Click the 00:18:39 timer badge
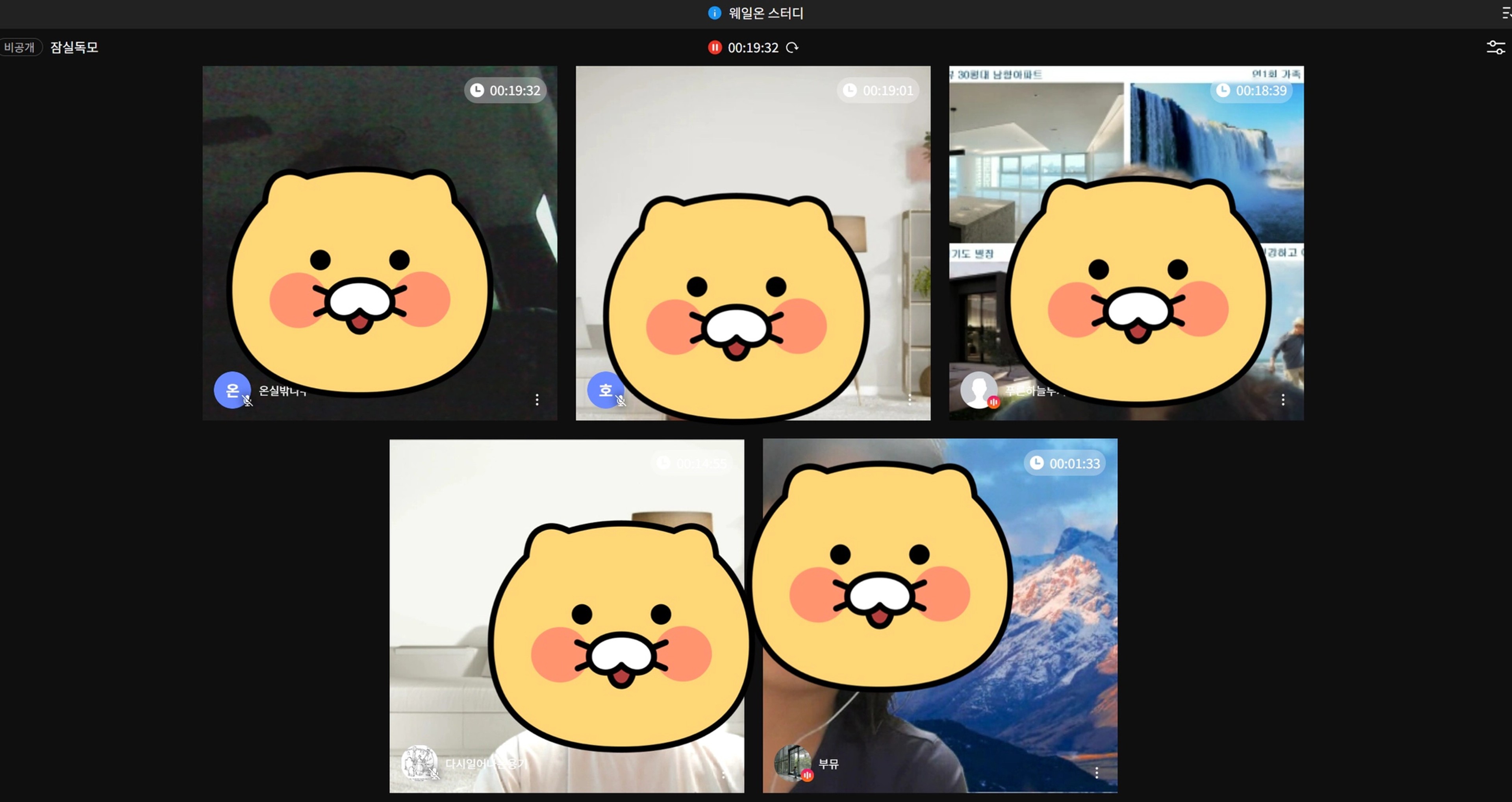 (1251, 91)
